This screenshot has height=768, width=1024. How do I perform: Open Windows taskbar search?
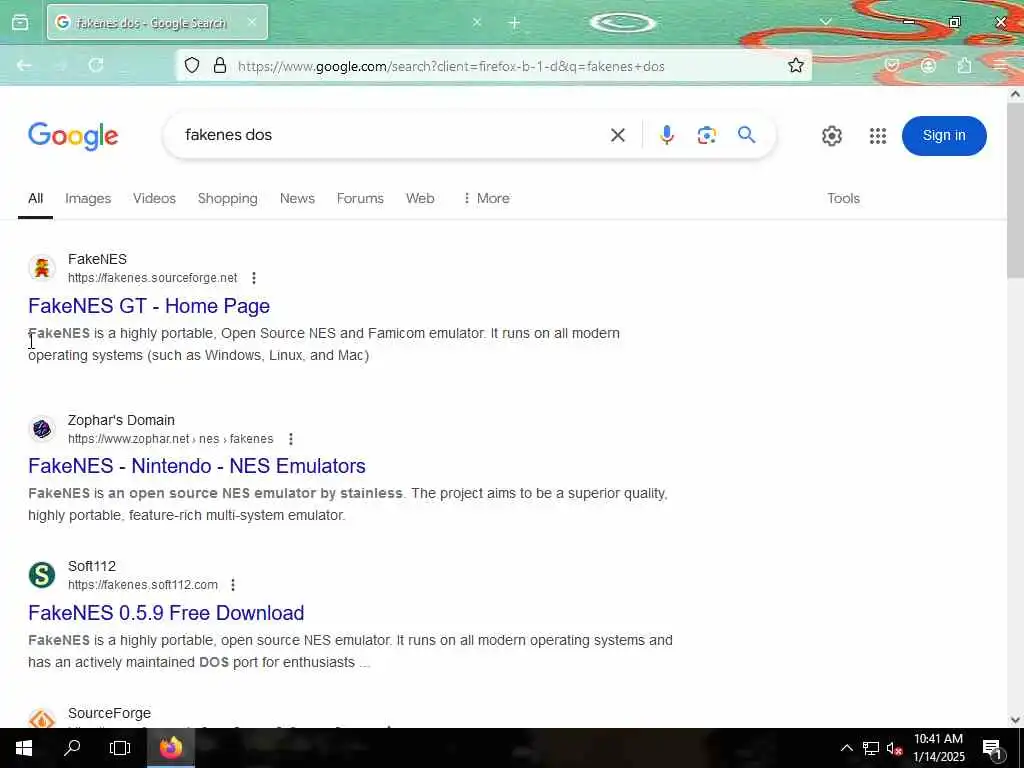pos(72,748)
